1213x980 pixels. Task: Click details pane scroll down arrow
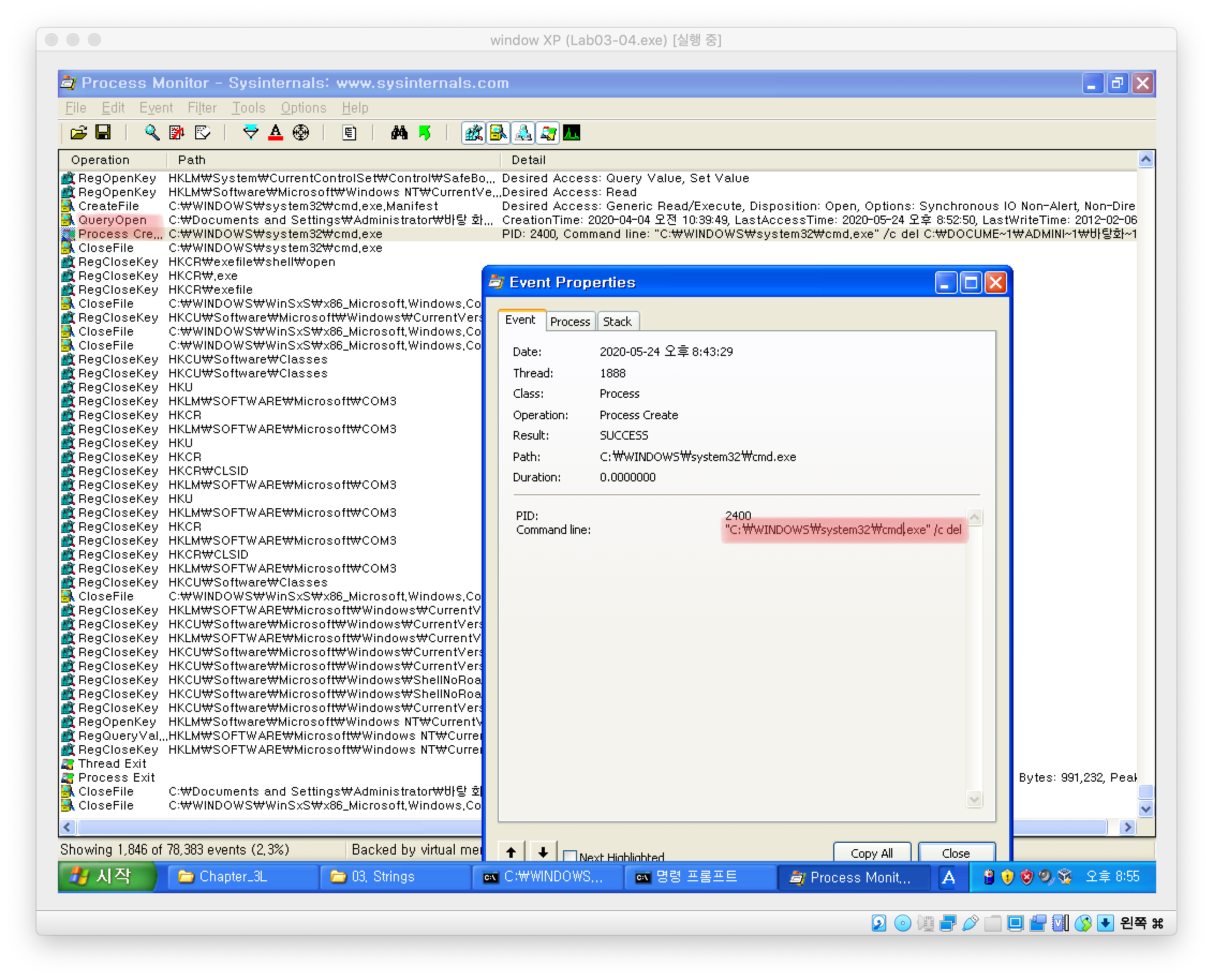975,799
